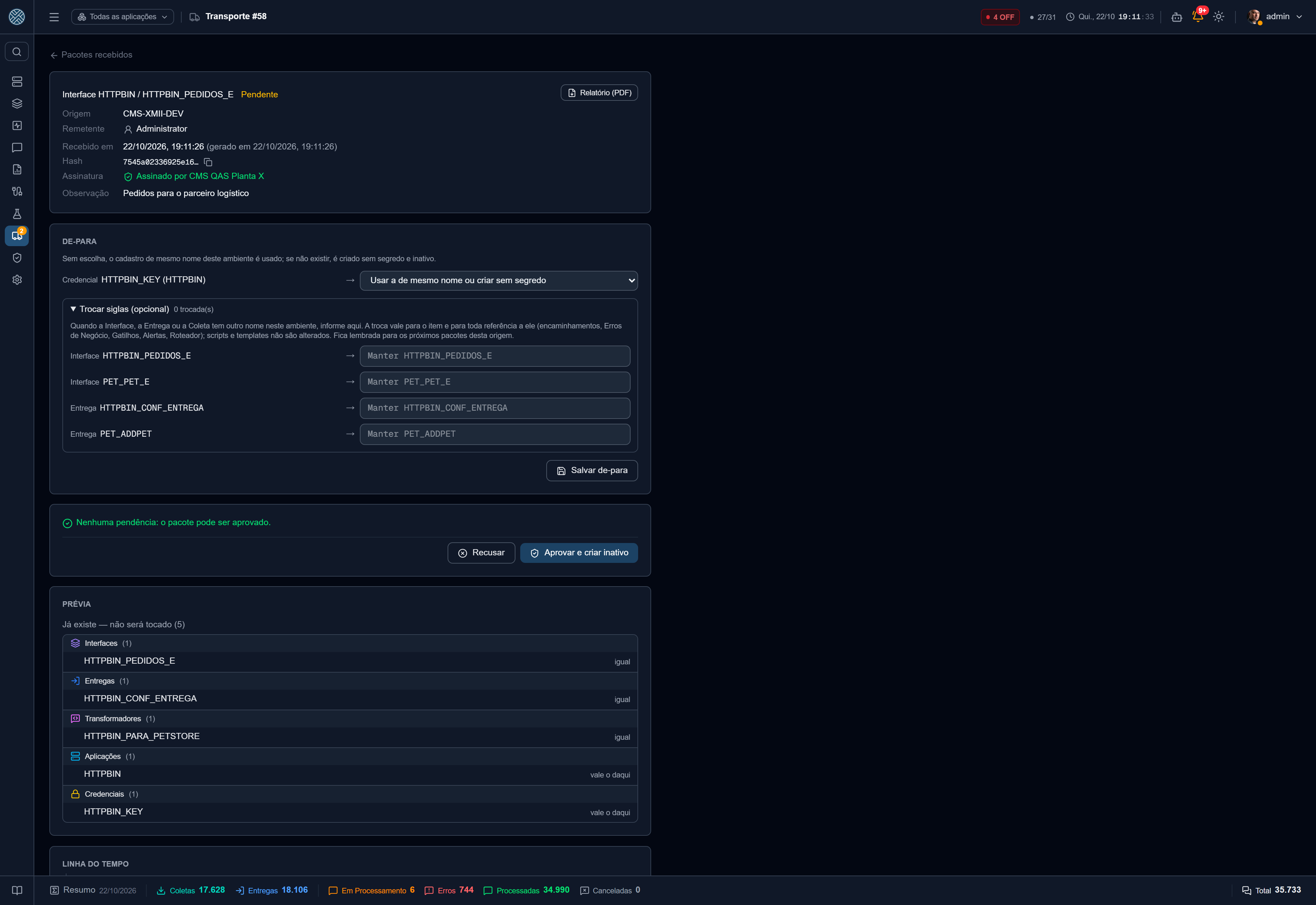Image resolution: width=1316 pixels, height=905 pixels.
Task: Open notifications bell with 9+ badge
Action: coord(1197,17)
